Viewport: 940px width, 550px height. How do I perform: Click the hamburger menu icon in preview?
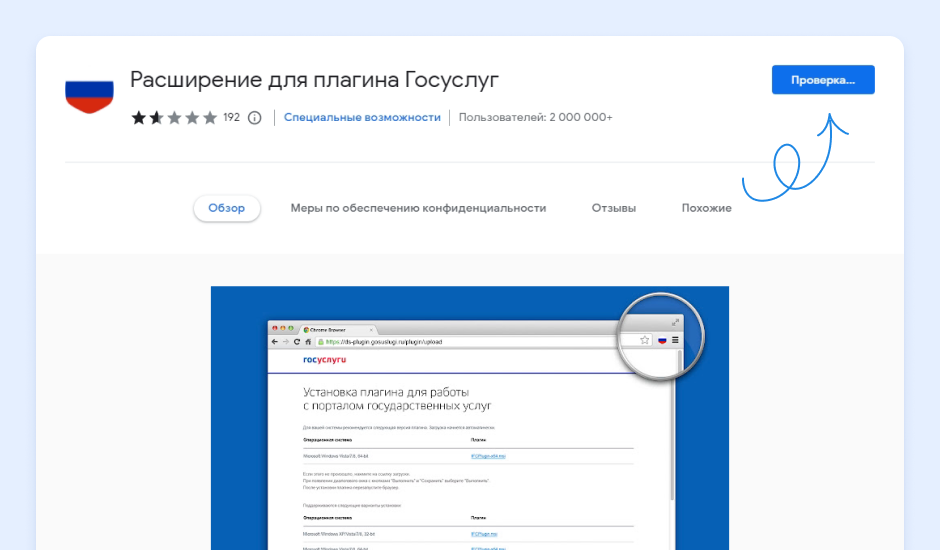pos(675,340)
